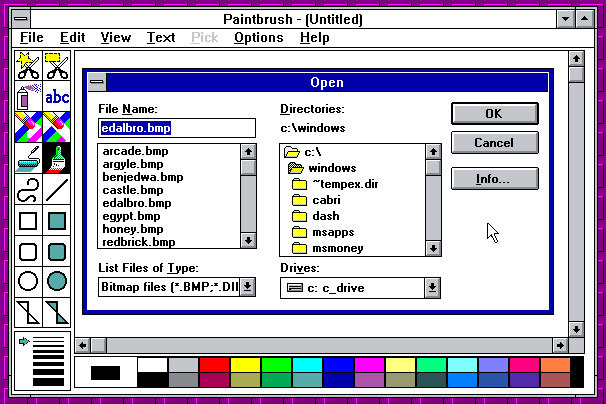Select the yellow color swatch
The height and width of the screenshot is (404, 606).
point(245,365)
